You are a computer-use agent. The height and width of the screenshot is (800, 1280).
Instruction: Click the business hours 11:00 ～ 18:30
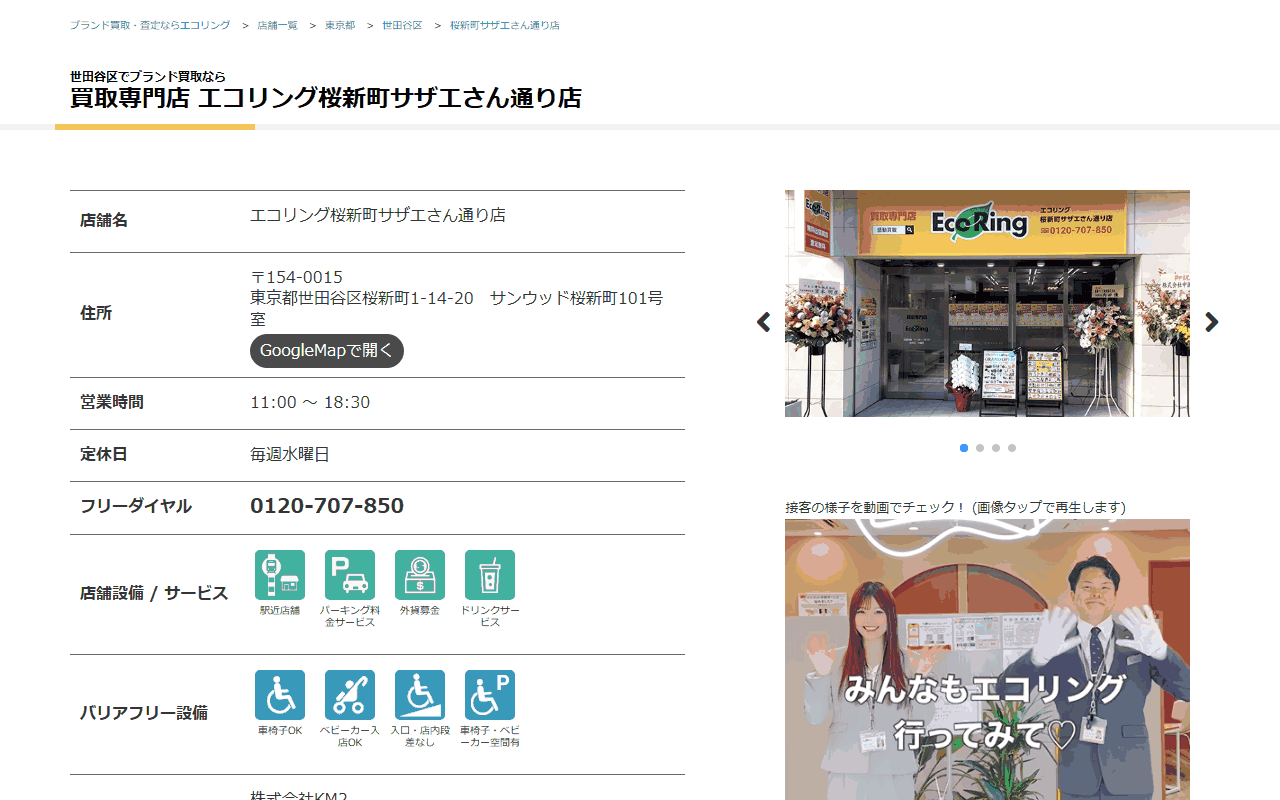pos(310,402)
